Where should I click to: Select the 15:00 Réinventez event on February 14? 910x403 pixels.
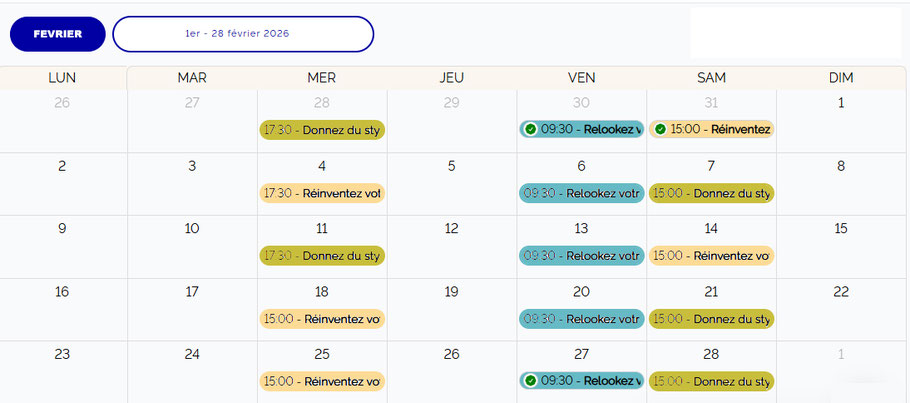711,256
